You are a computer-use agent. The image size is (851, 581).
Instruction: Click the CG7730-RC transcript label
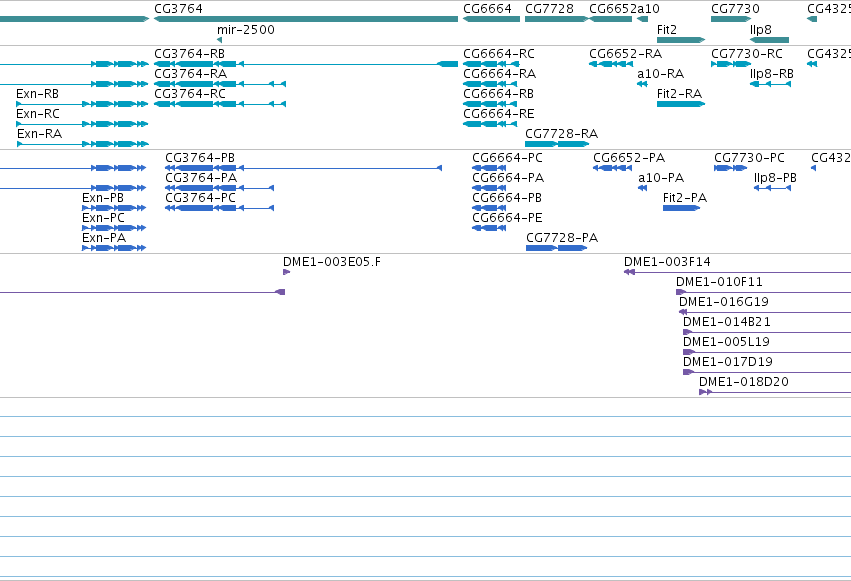click(x=747, y=54)
